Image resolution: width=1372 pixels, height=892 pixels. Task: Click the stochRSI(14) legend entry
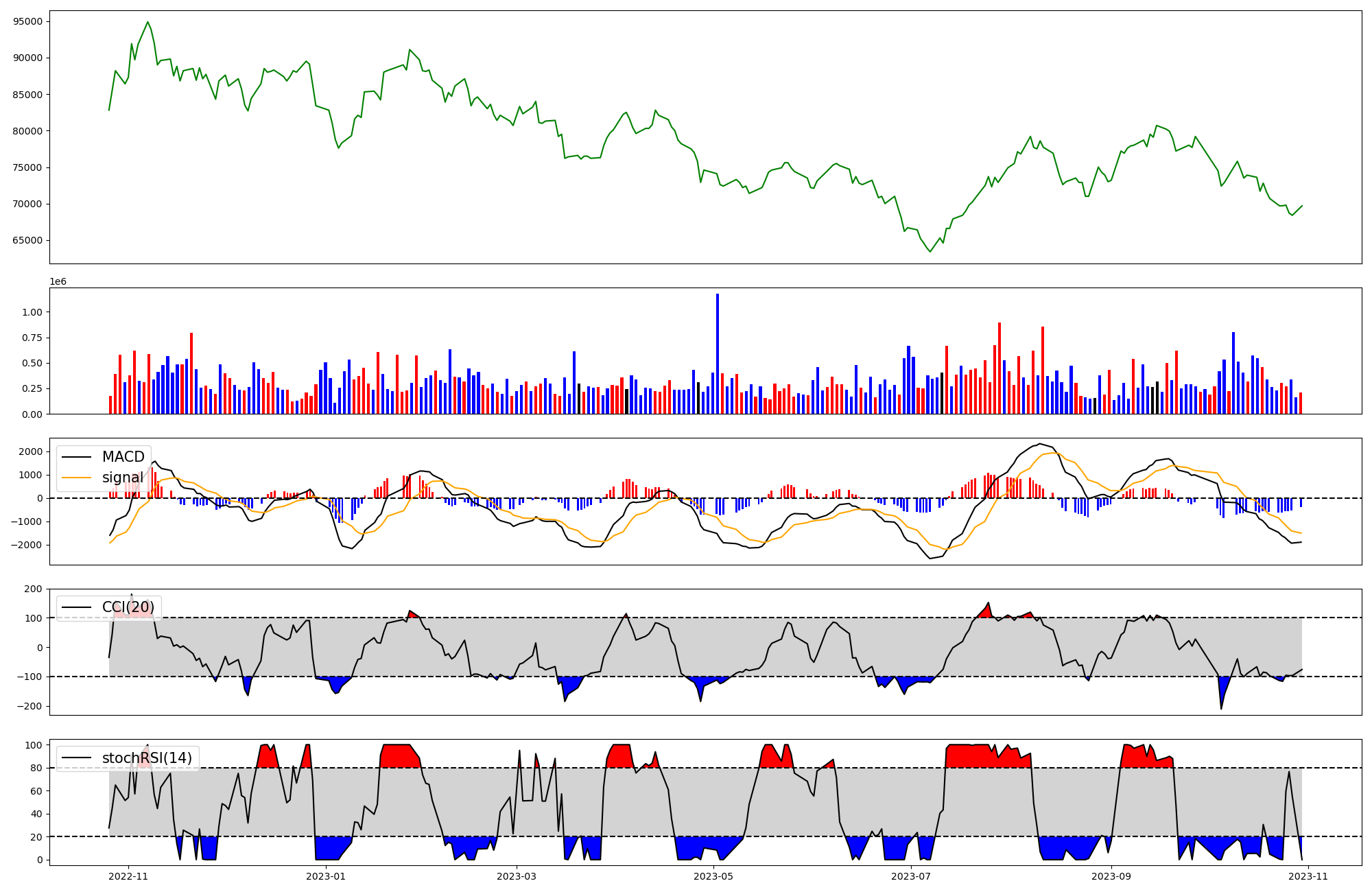(x=146, y=758)
